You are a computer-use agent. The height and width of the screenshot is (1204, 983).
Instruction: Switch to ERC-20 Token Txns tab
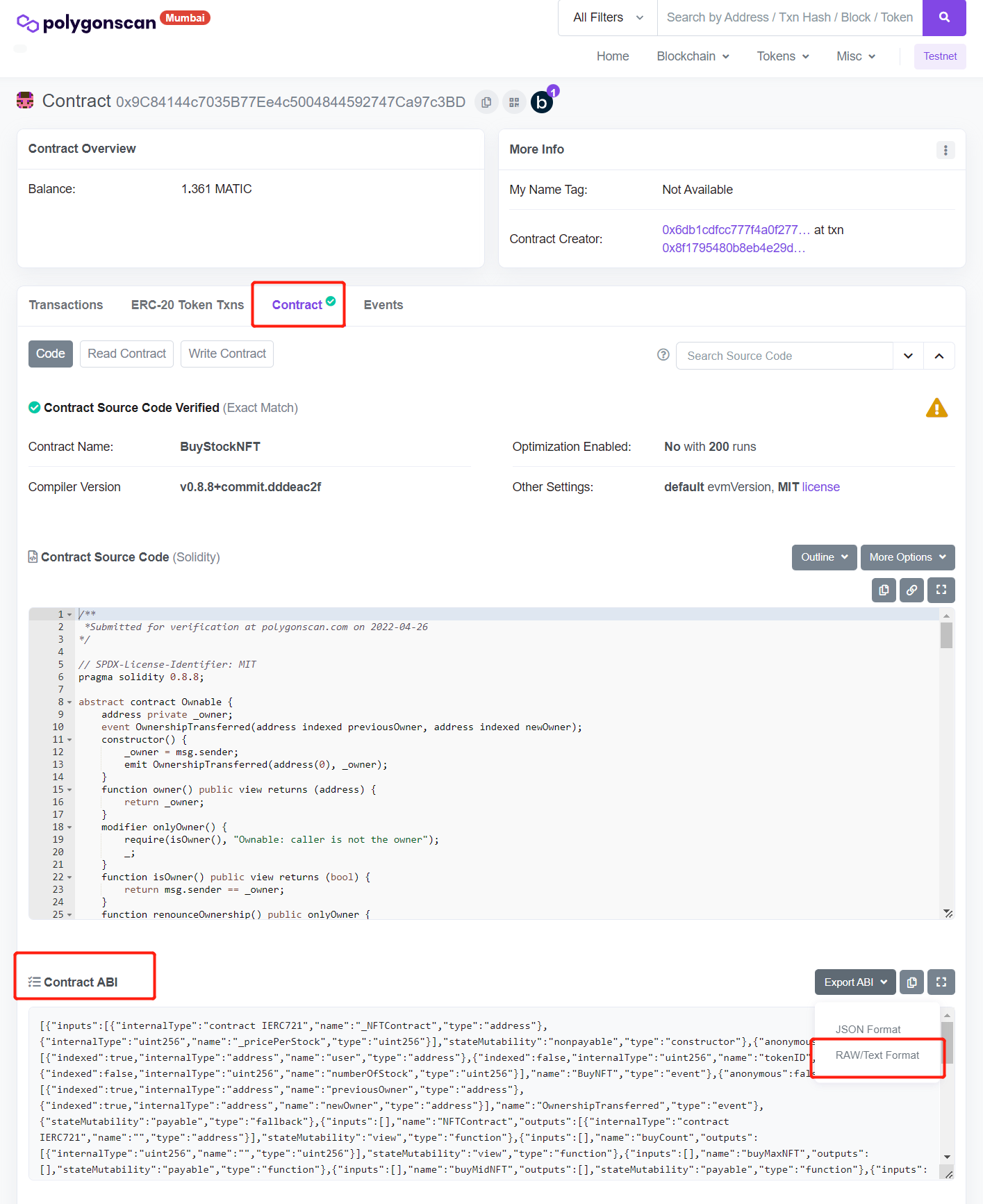tap(188, 305)
